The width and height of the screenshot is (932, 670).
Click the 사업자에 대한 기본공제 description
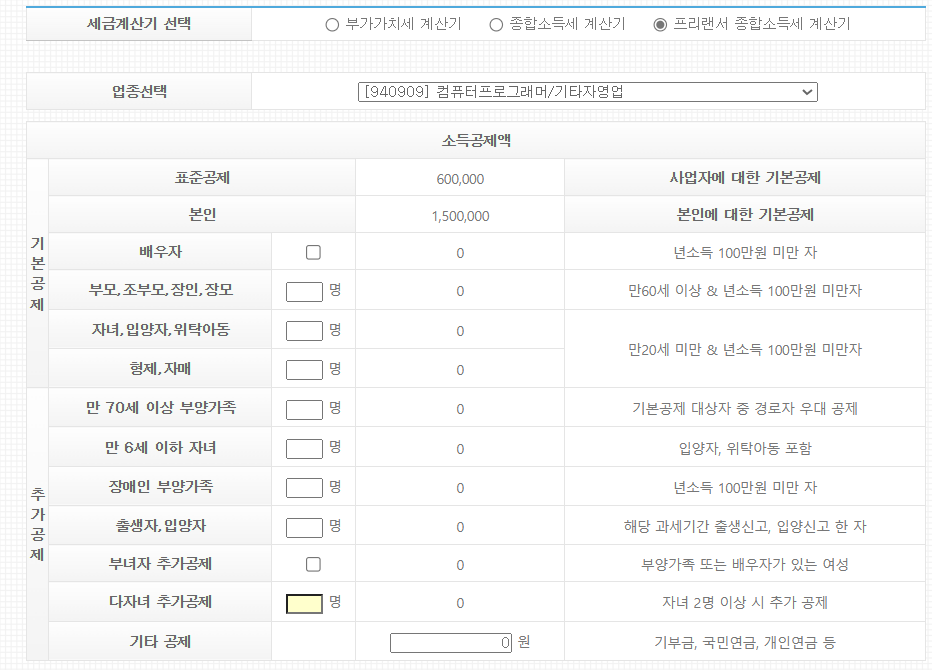click(745, 178)
